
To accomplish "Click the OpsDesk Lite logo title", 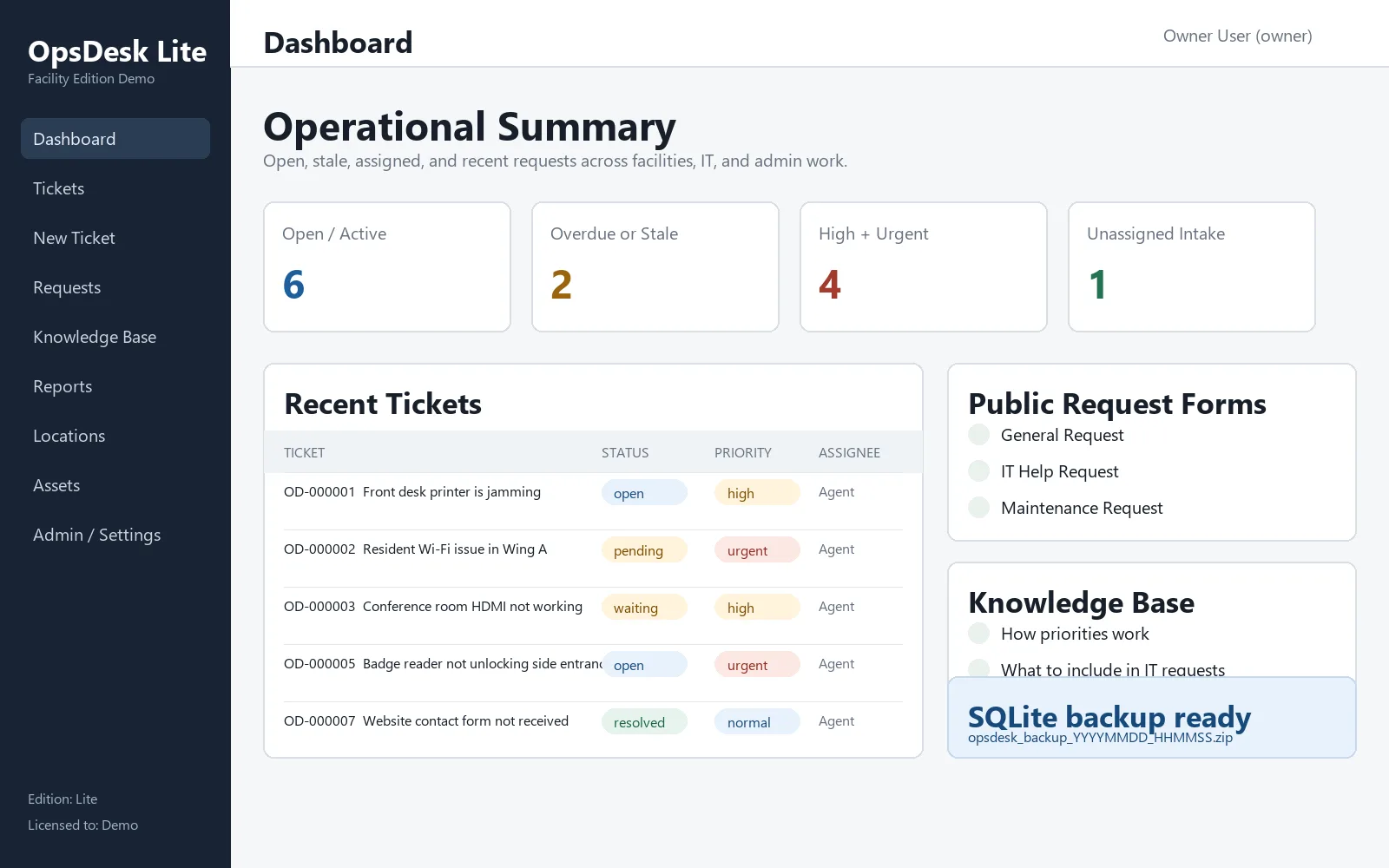I will point(117,51).
